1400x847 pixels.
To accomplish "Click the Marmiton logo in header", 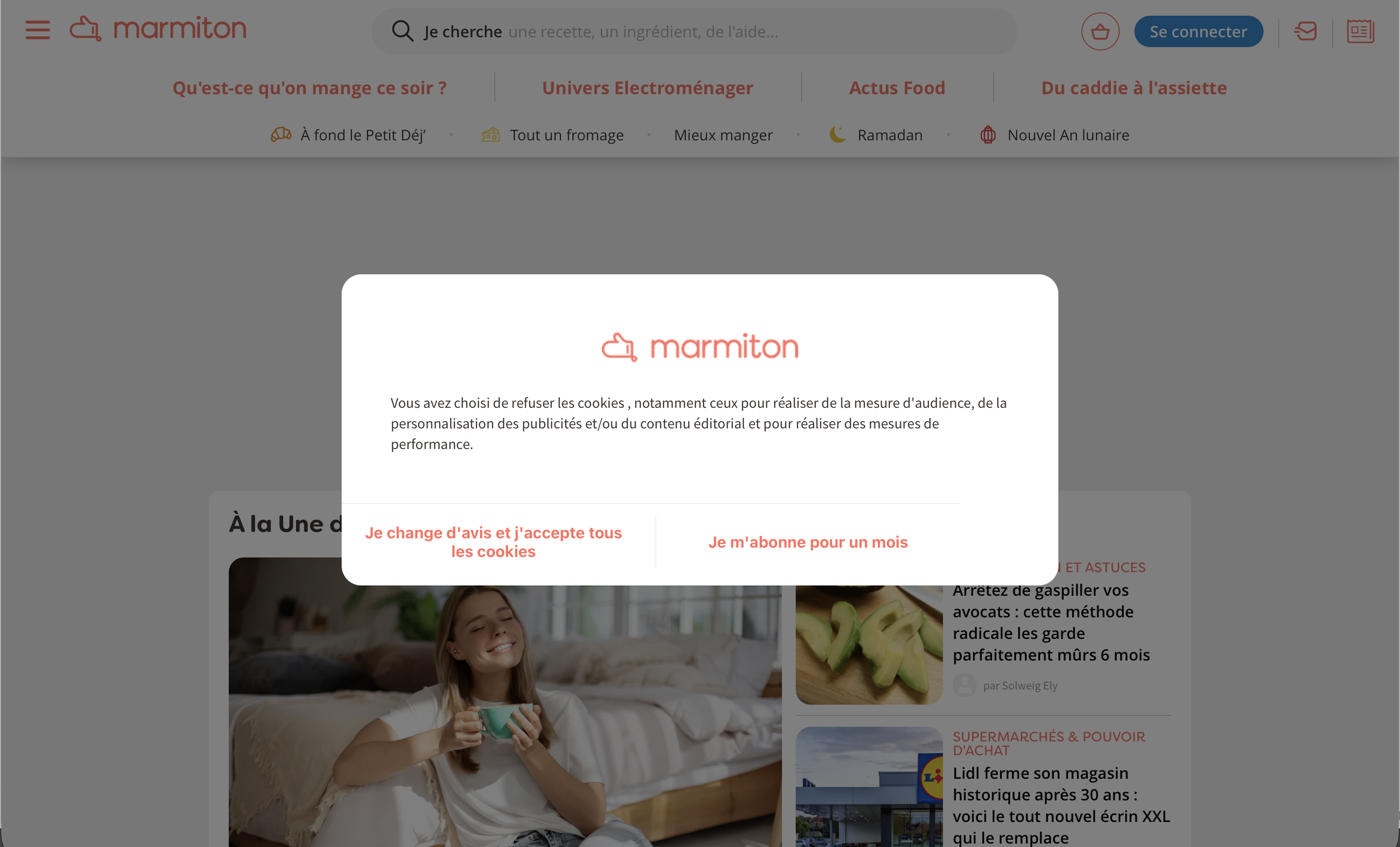I will coord(158,28).
